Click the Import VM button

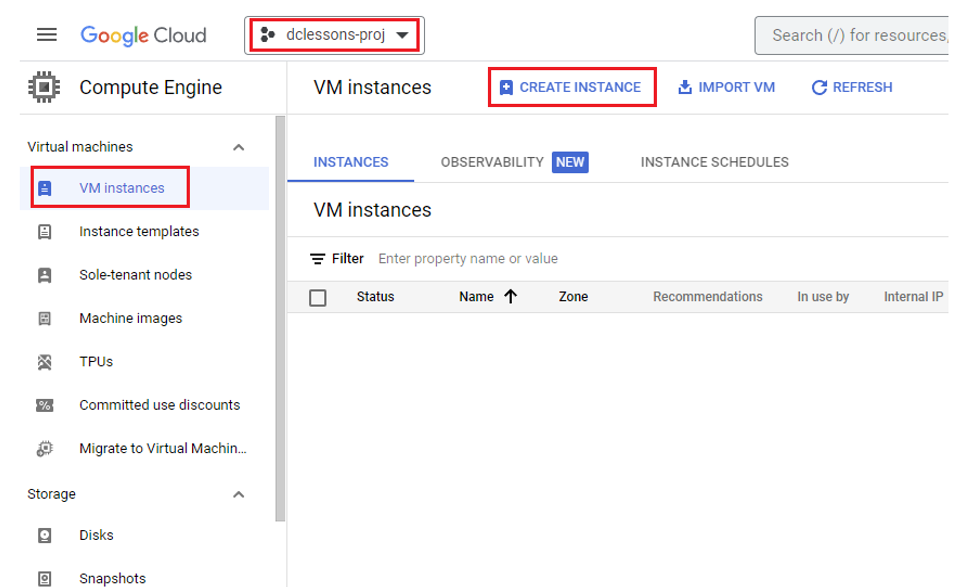[726, 88]
